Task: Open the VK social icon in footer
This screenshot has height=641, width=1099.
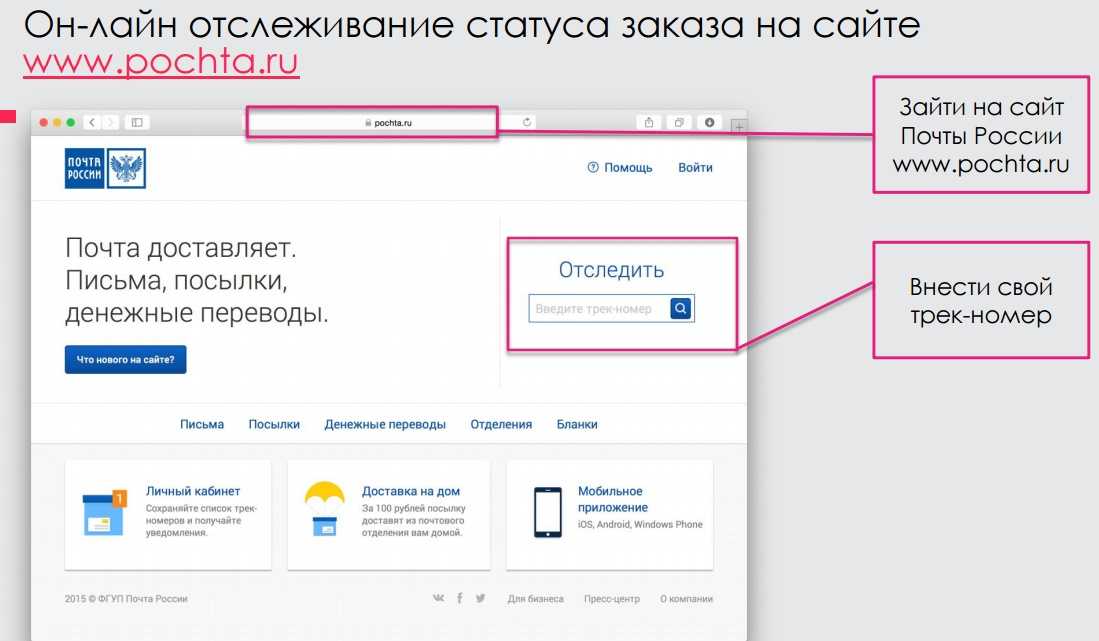Action: coord(439,598)
